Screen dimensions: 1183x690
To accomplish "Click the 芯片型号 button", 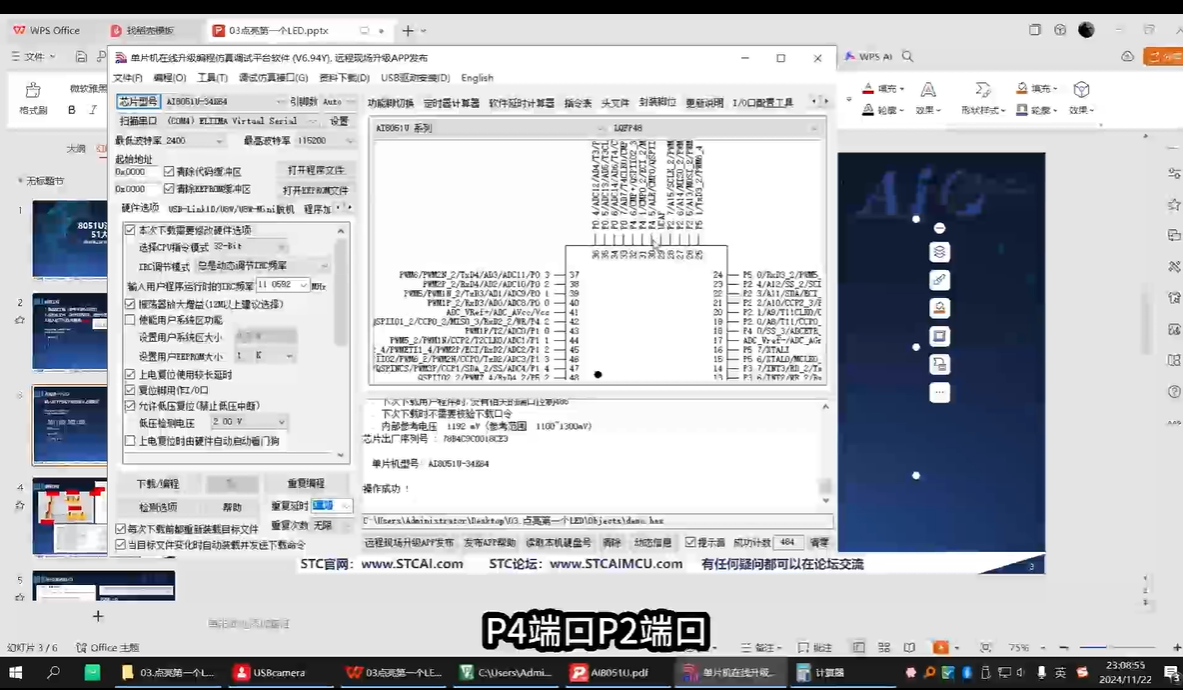I will [138, 101].
